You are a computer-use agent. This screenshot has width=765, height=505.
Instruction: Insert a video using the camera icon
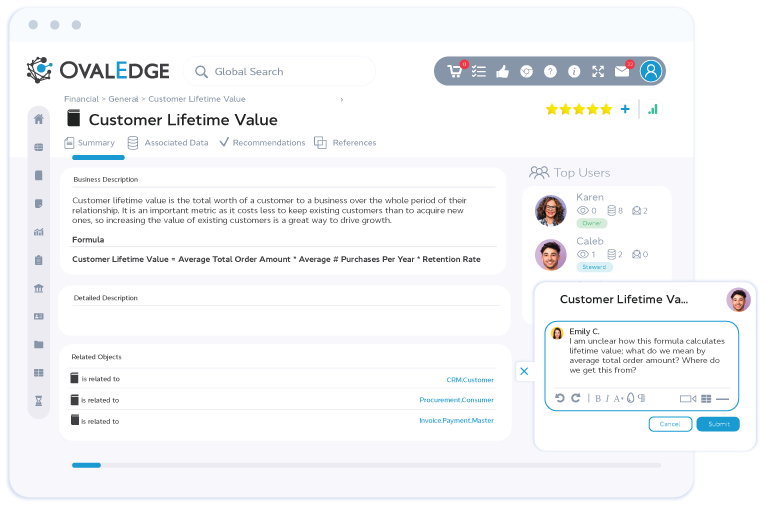(688, 399)
